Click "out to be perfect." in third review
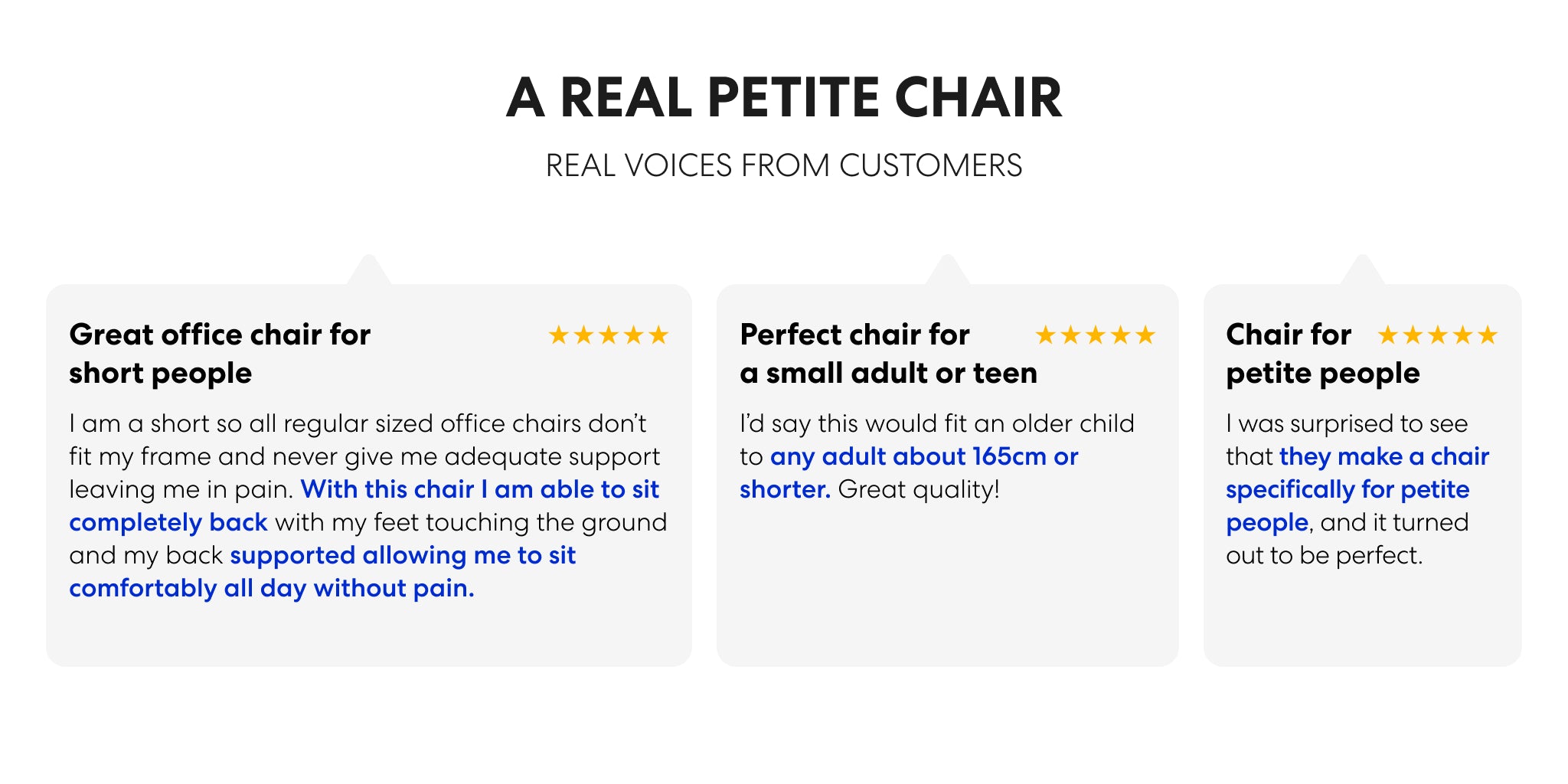 click(1324, 555)
